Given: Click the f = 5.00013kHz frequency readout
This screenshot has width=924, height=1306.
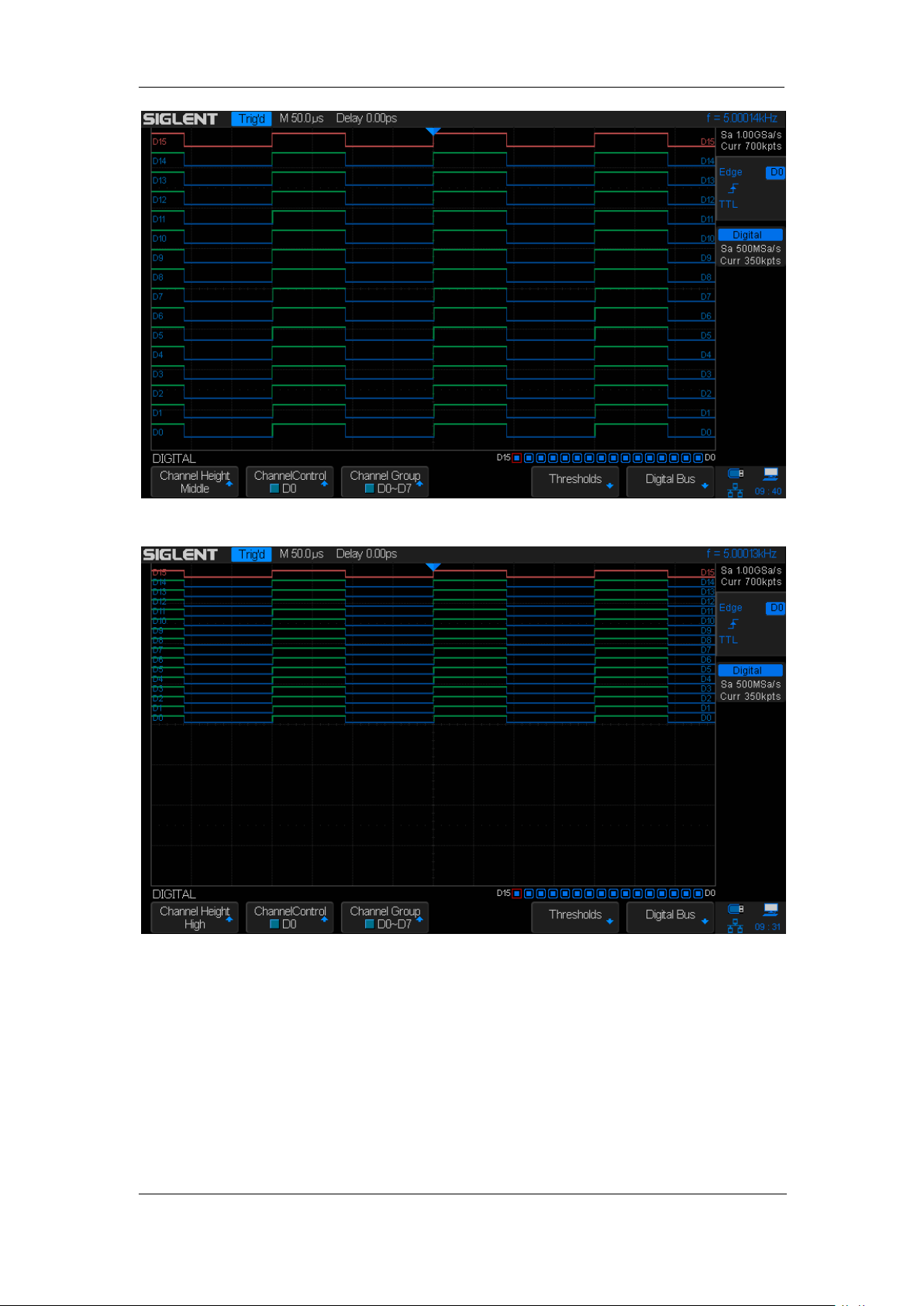Looking at the screenshot, I should pyautogui.click(x=742, y=554).
